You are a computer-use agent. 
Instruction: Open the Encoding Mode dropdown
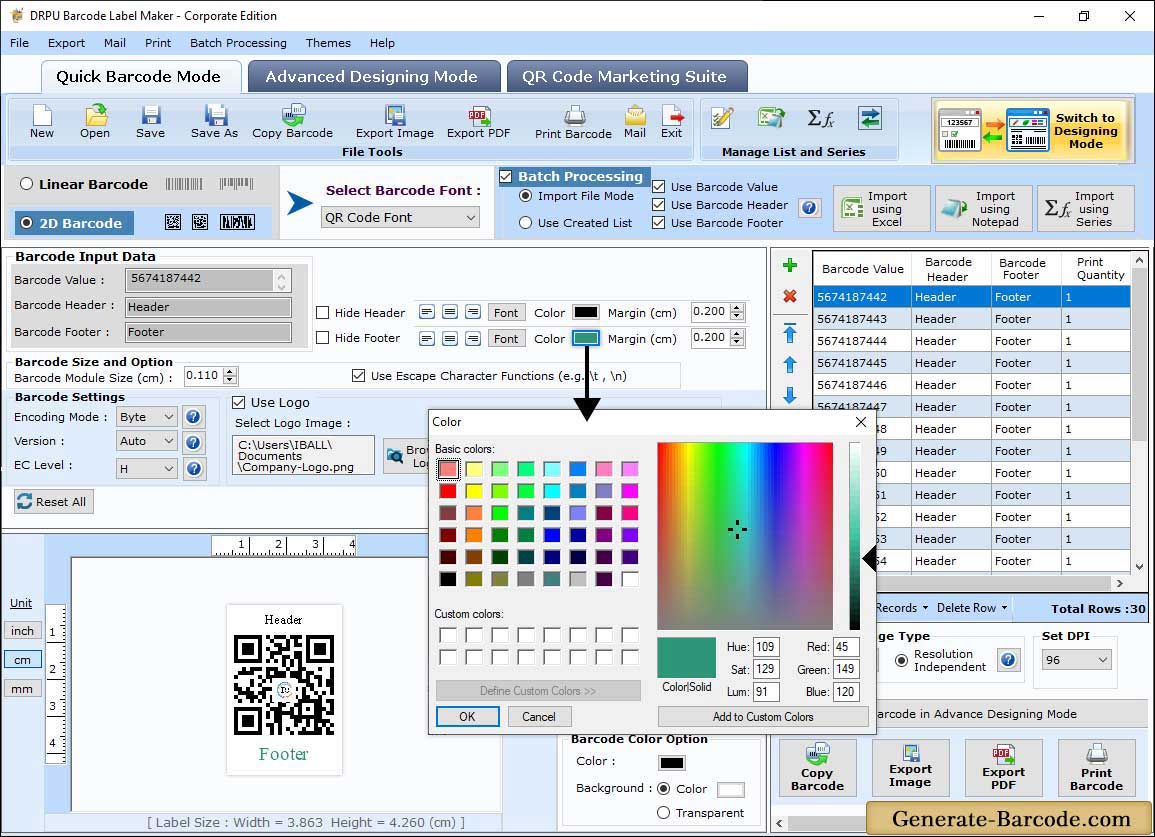[x=147, y=417]
